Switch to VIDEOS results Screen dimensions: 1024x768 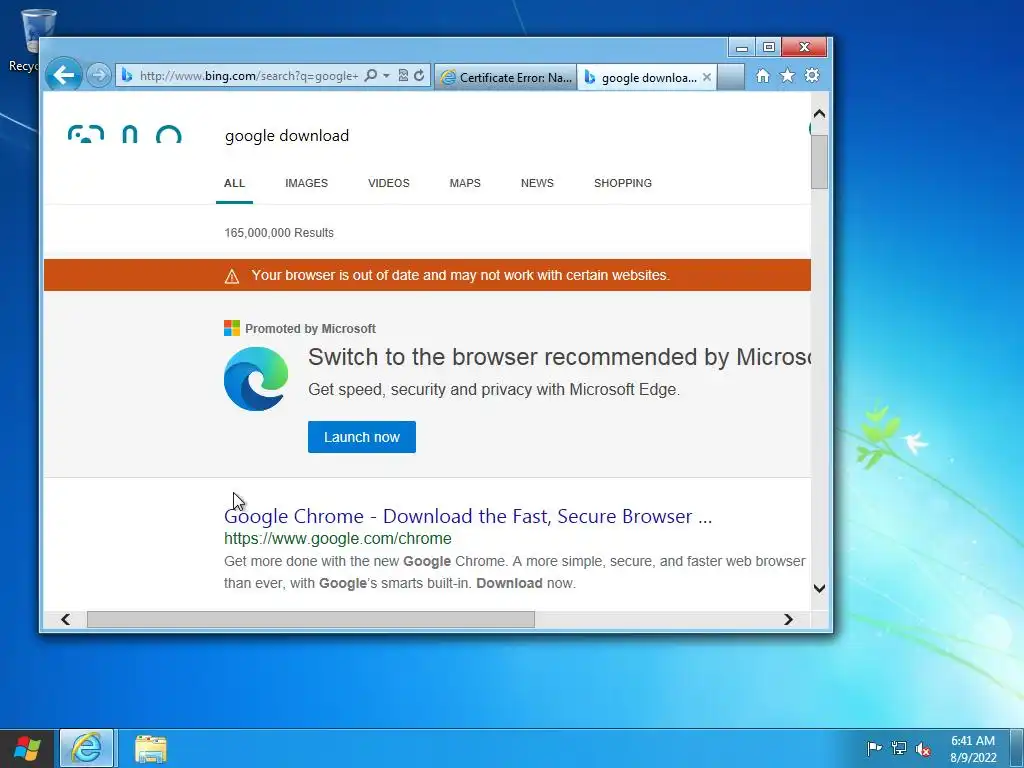tap(389, 184)
